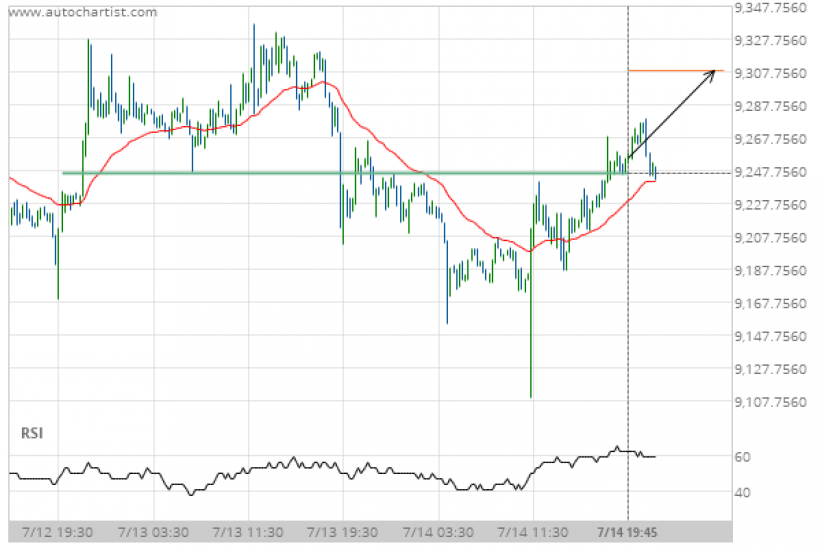Click the RSI 60 level label
Screen dimensions: 822x548
(x=742, y=457)
